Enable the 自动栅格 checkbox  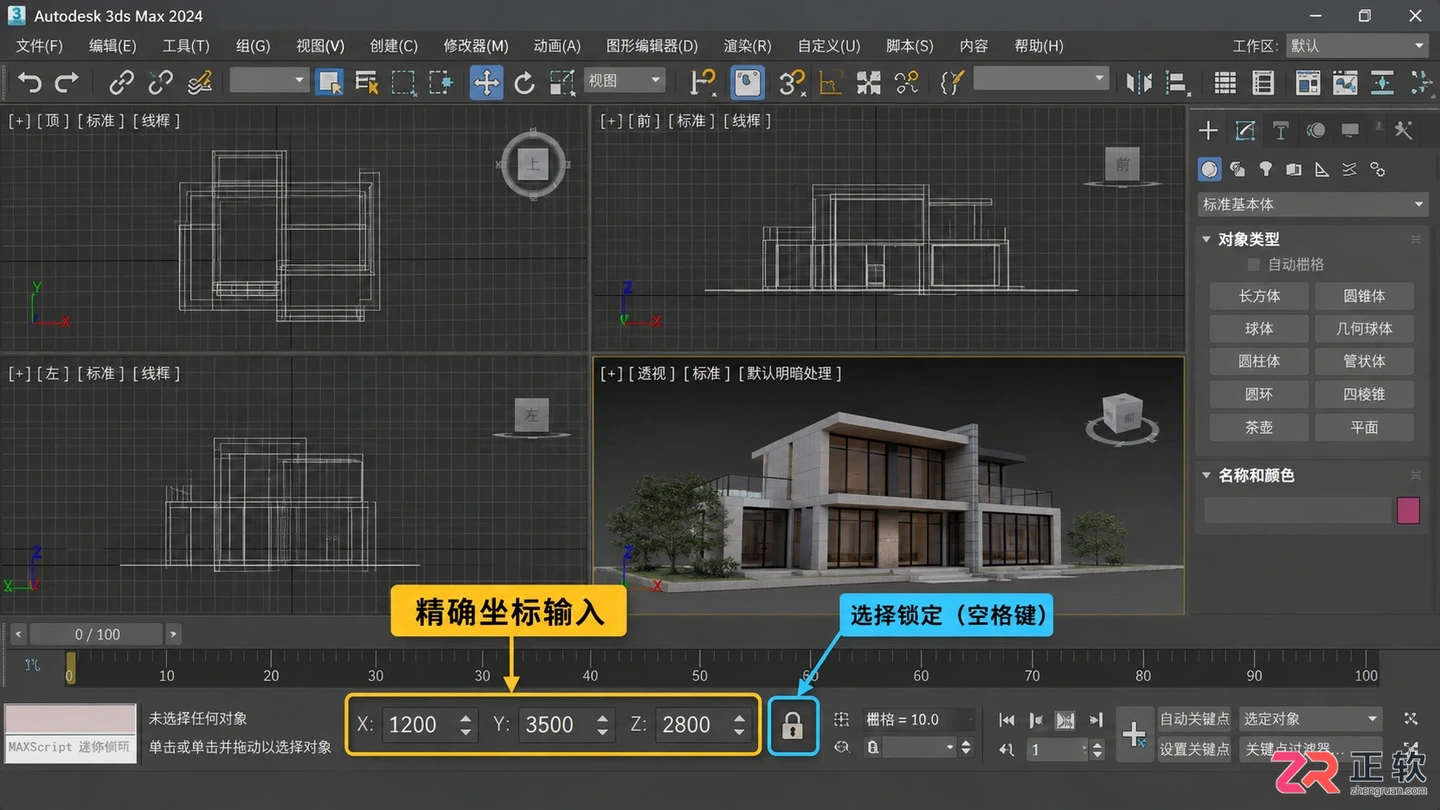tap(1253, 264)
